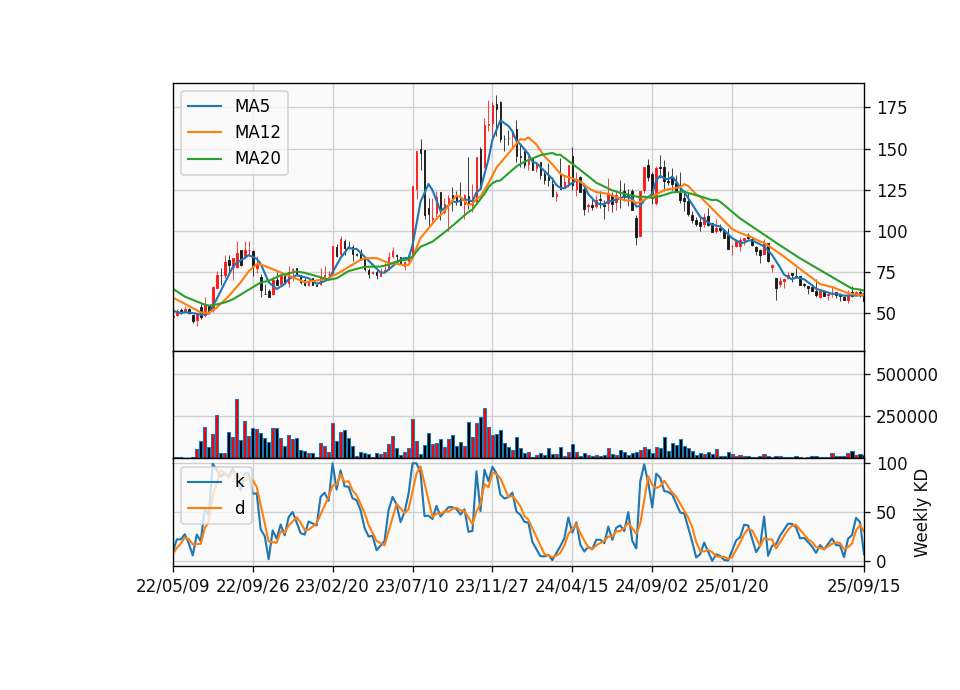Click the 23/07/10 date label
960x690 pixels.
412,586
